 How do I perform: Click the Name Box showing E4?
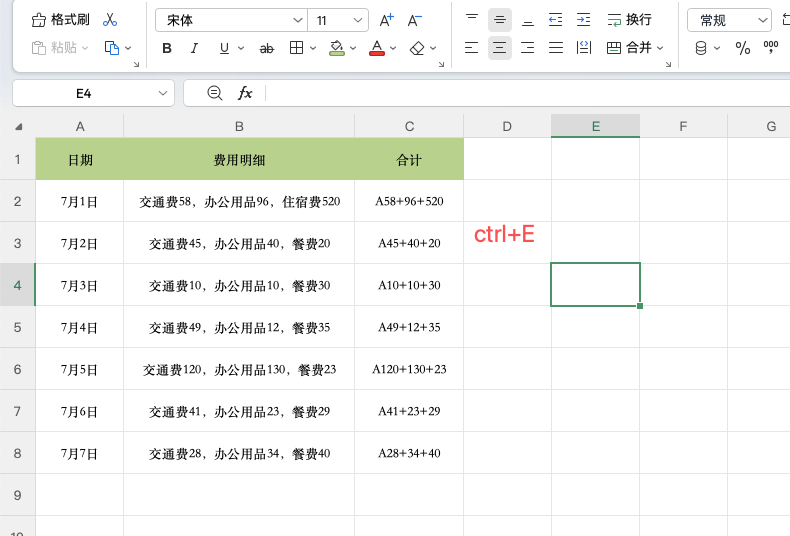point(84,93)
